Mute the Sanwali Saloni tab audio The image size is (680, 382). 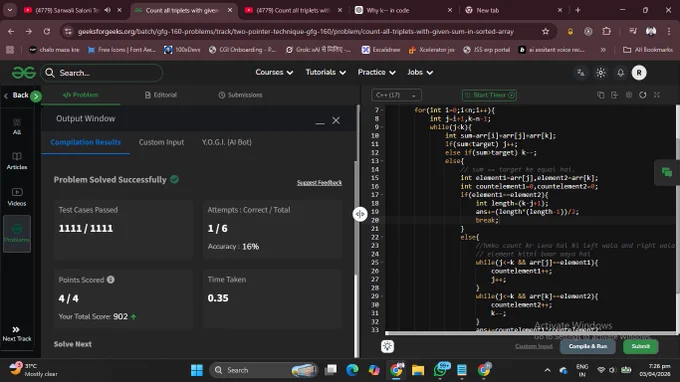pos(108,10)
